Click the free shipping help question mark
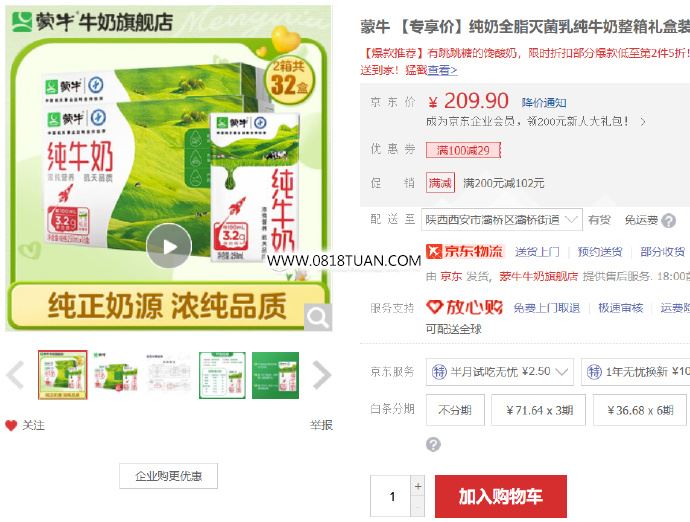 pyautogui.click(x=668, y=221)
